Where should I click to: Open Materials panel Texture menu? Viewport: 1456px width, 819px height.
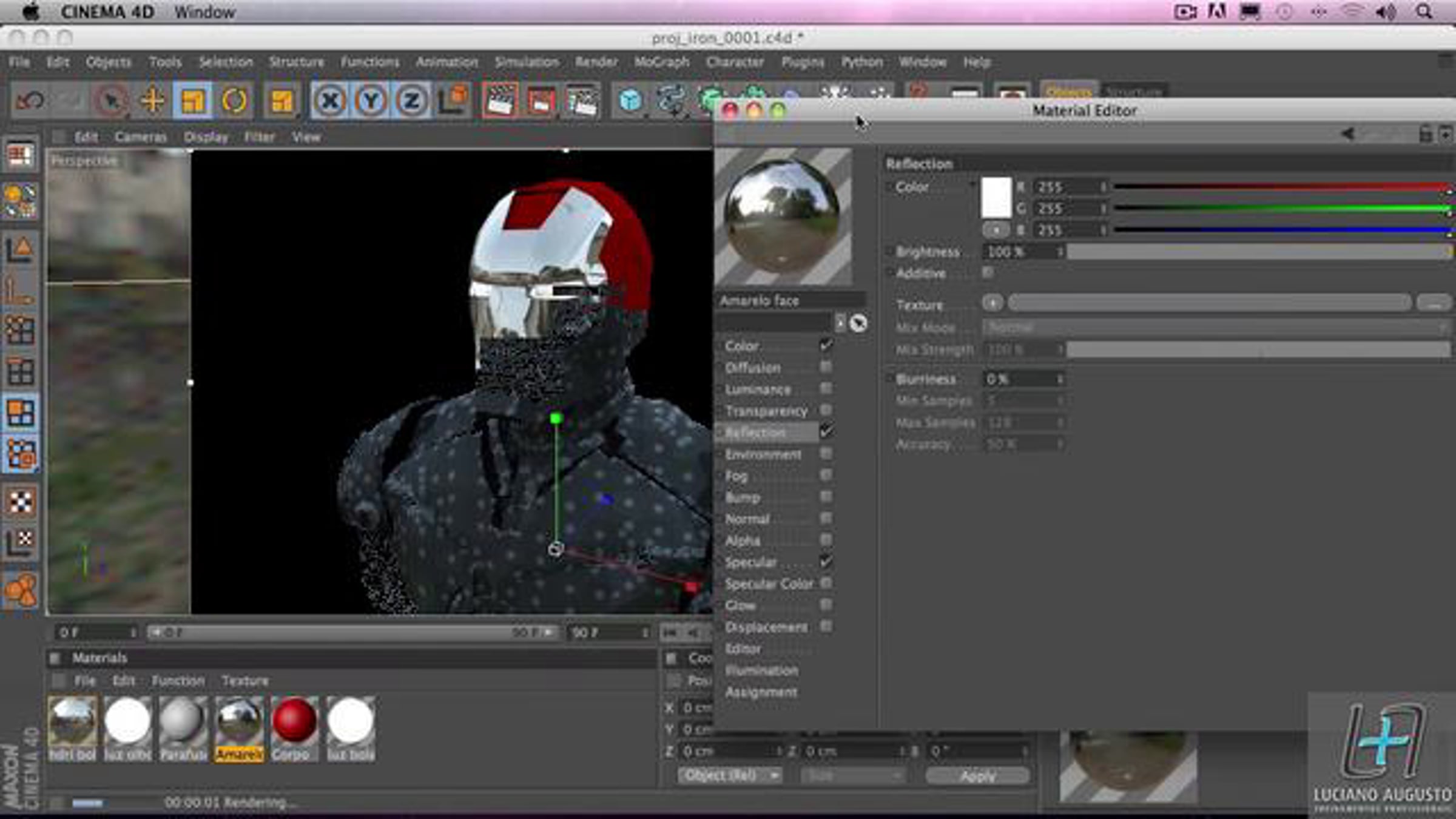[x=245, y=681]
